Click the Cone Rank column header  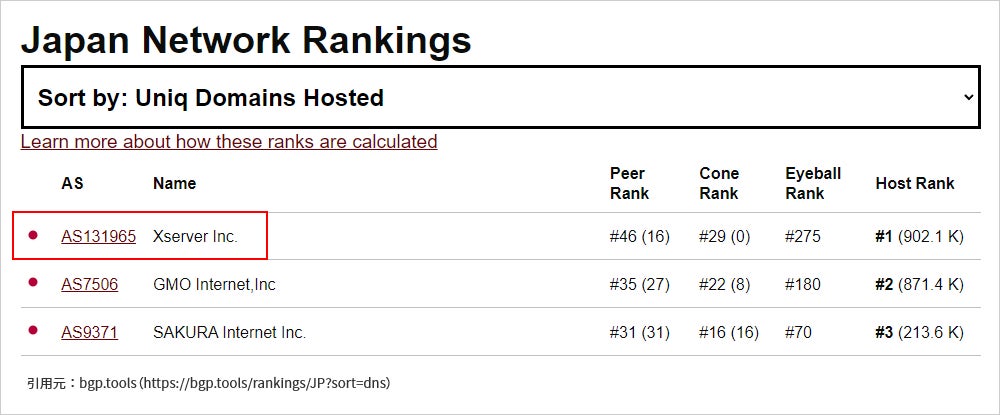pos(719,184)
